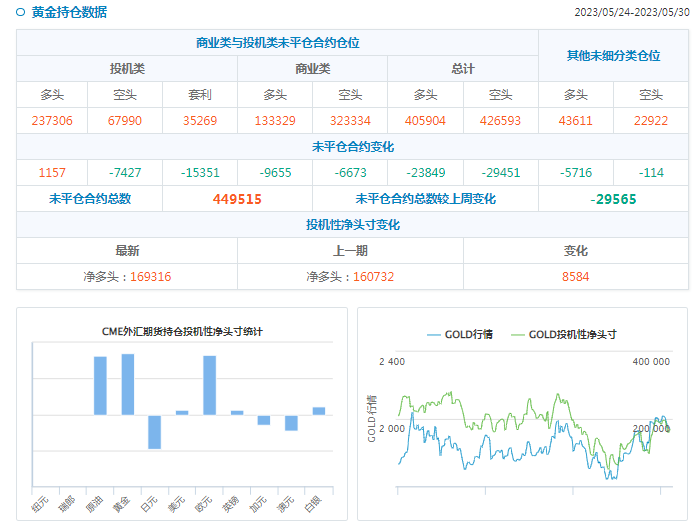Image resolution: width=692 pixels, height=524 pixels.
Task: Click the date range 2023/05/24-2023/05/30
Action: (x=631, y=13)
